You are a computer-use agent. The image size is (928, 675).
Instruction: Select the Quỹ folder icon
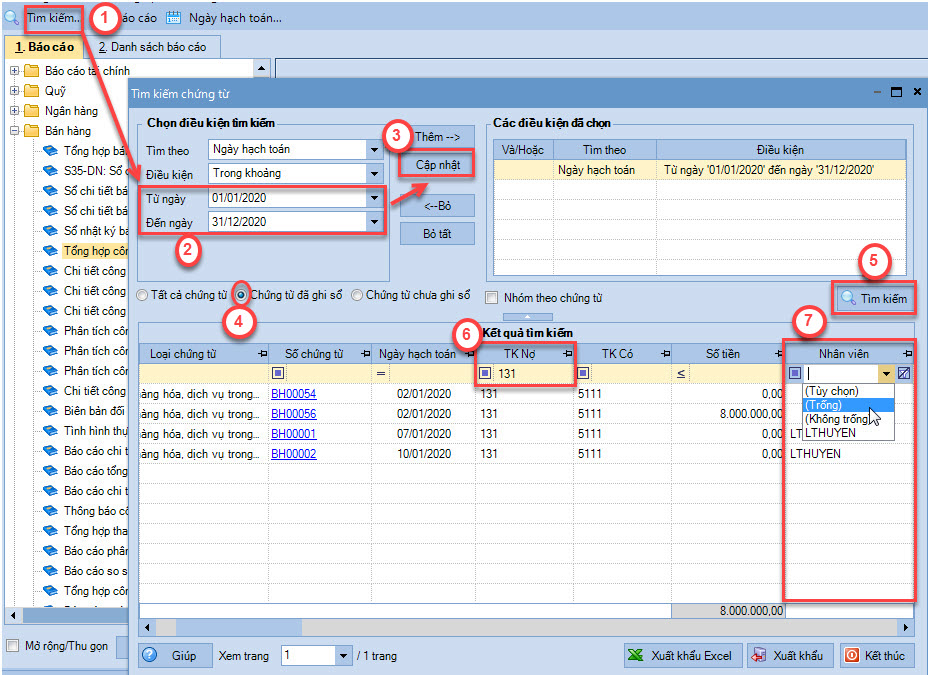coord(31,91)
